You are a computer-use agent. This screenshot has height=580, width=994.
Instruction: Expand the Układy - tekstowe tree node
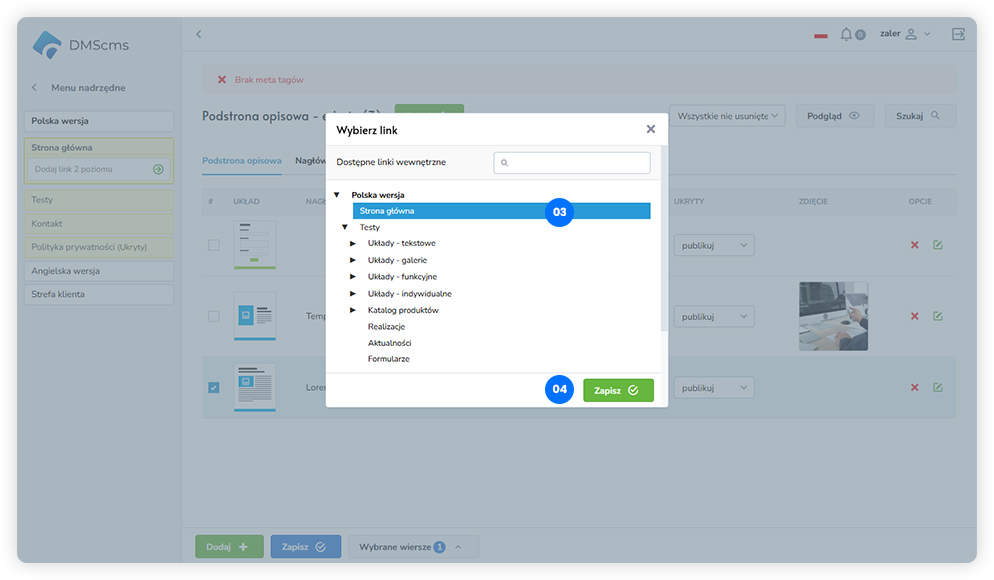(x=353, y=244)
